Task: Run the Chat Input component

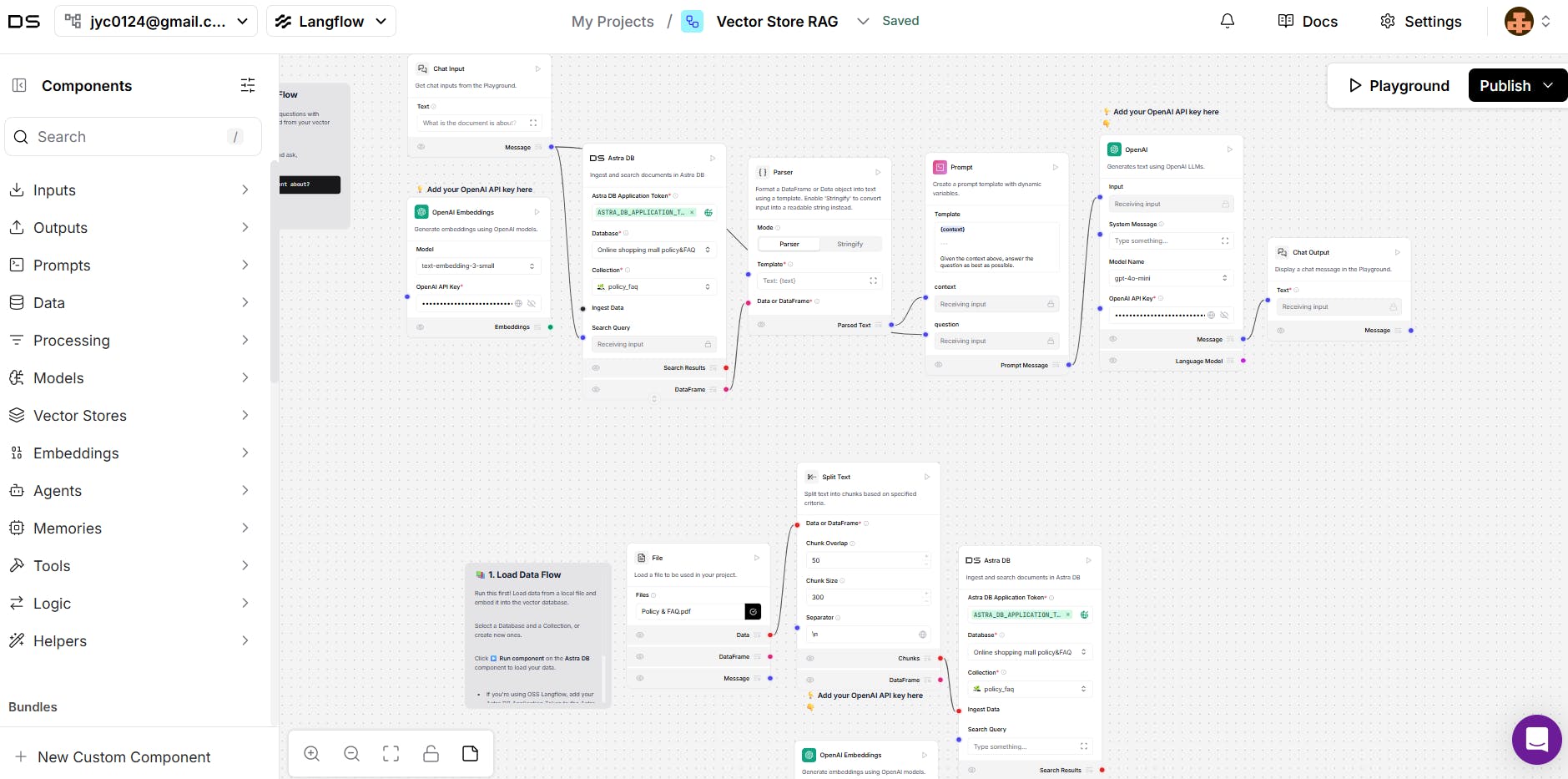Action: [x=537, y=68]
